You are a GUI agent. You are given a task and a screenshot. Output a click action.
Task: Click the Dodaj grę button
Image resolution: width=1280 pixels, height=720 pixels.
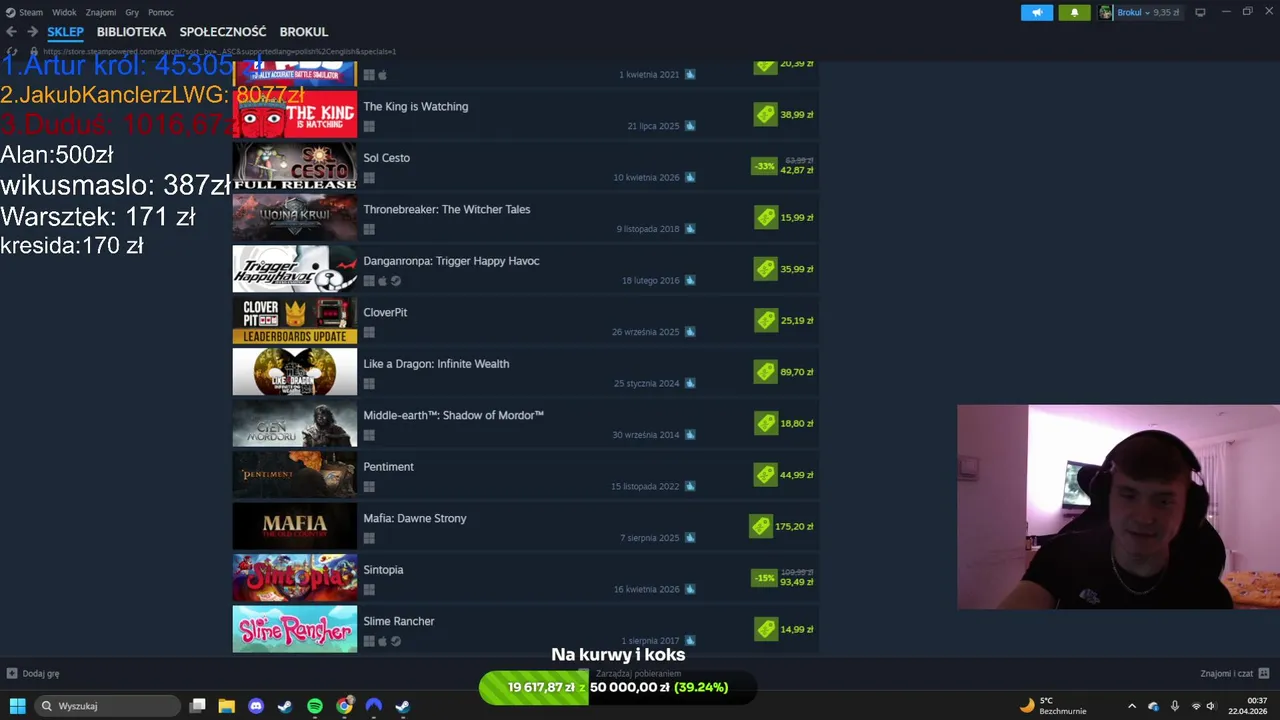[33, 674]
